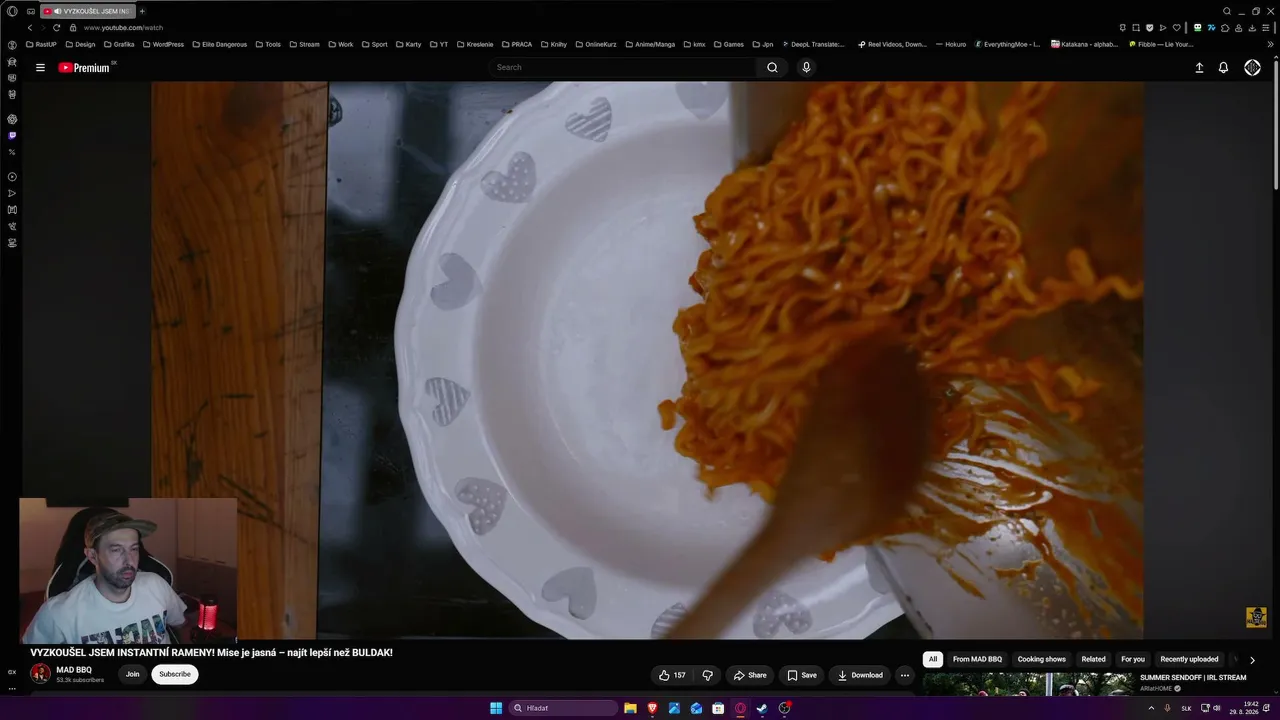Open the Design bookmarks folder
This screenshot has height=720, width=1280.
pyautogui.click(x=80, y=44)
